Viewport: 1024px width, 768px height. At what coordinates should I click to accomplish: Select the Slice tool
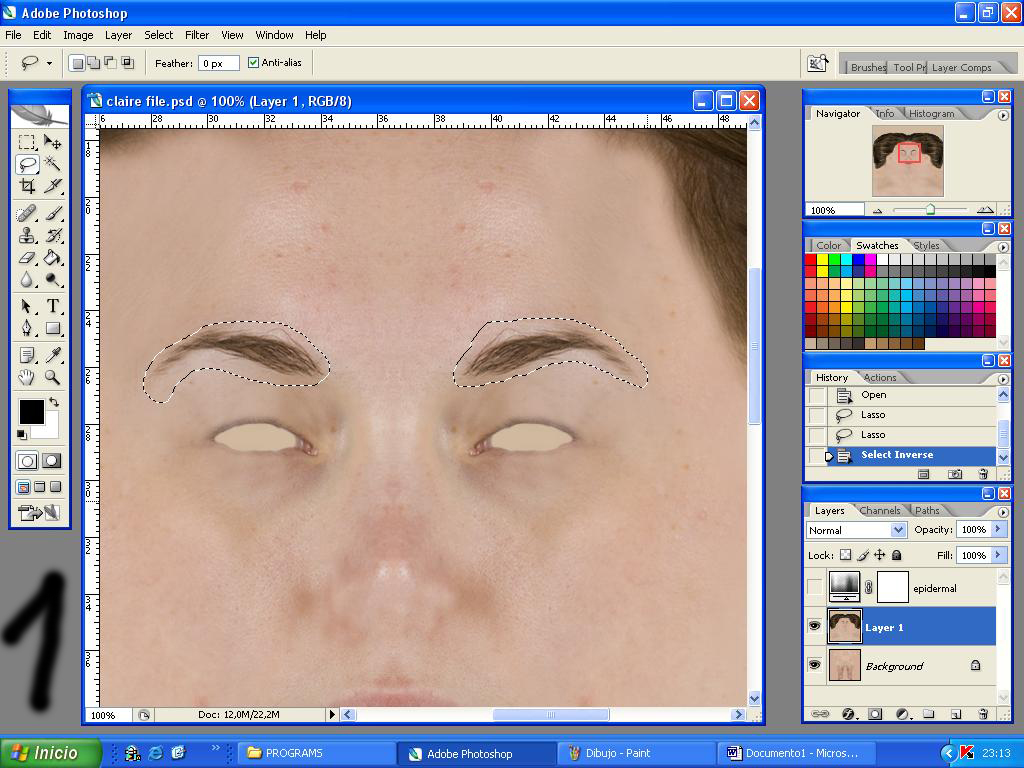coord(52,186)
